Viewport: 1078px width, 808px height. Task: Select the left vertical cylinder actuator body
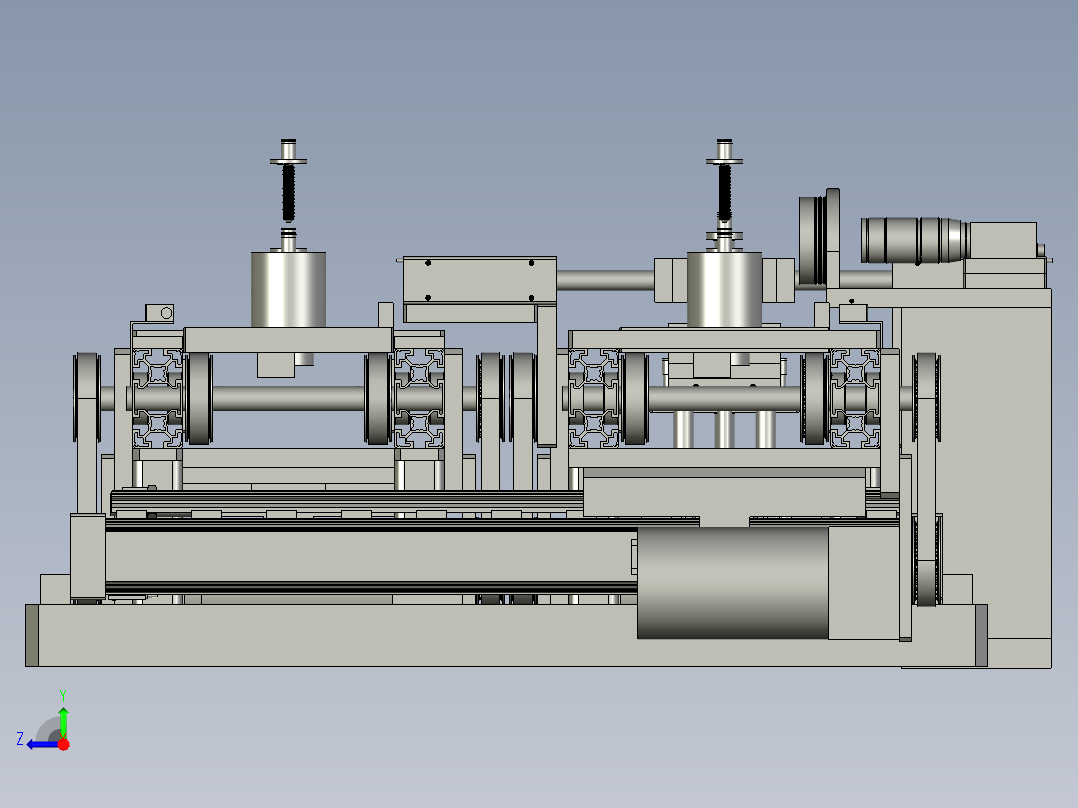pos(288,290)
